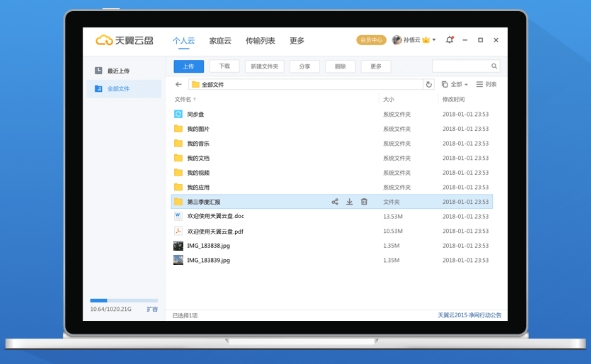Screen dimensions: 591x364
Task: Sort by the 修改时间 column header
Action: (453, 99)
